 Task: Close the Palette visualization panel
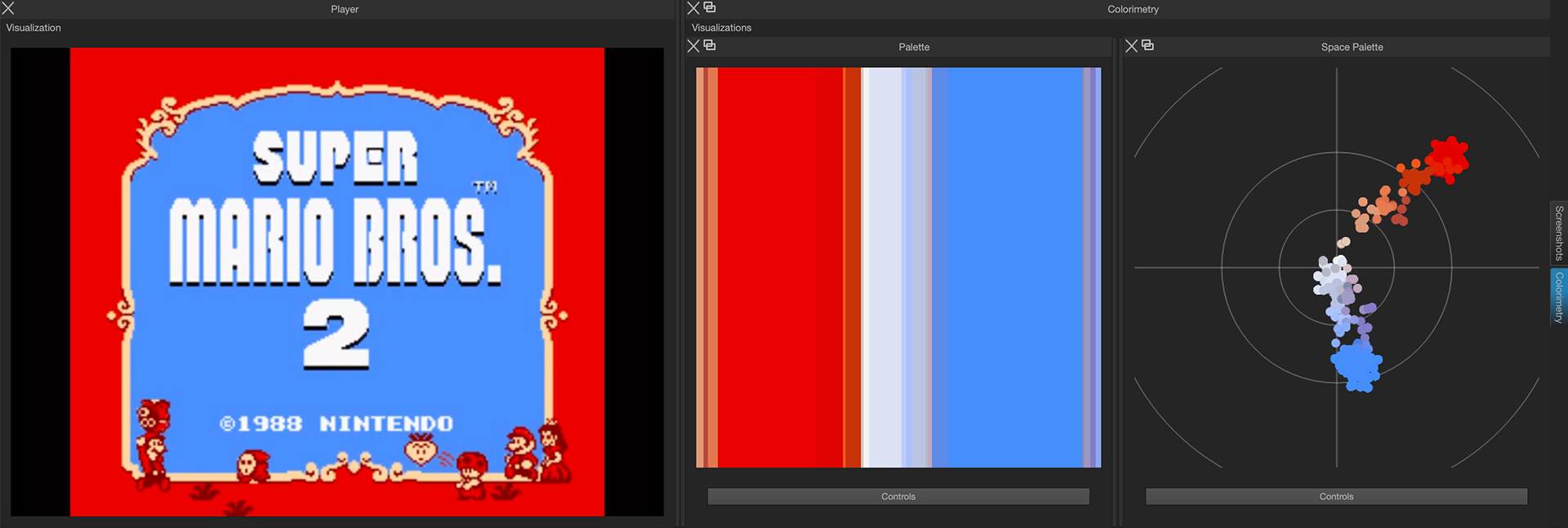pyautogui.click(x=693, y=46)
